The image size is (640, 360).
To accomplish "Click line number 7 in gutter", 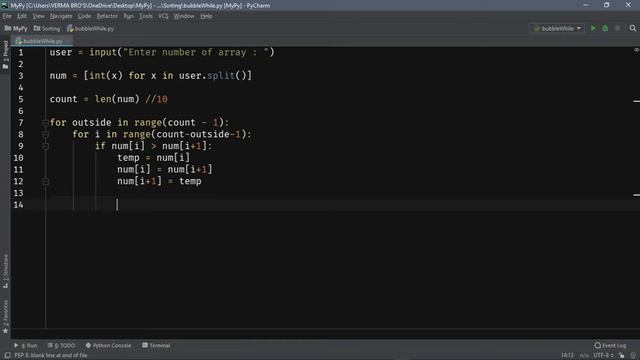I will pyautogui.click(x=21, y=122).
